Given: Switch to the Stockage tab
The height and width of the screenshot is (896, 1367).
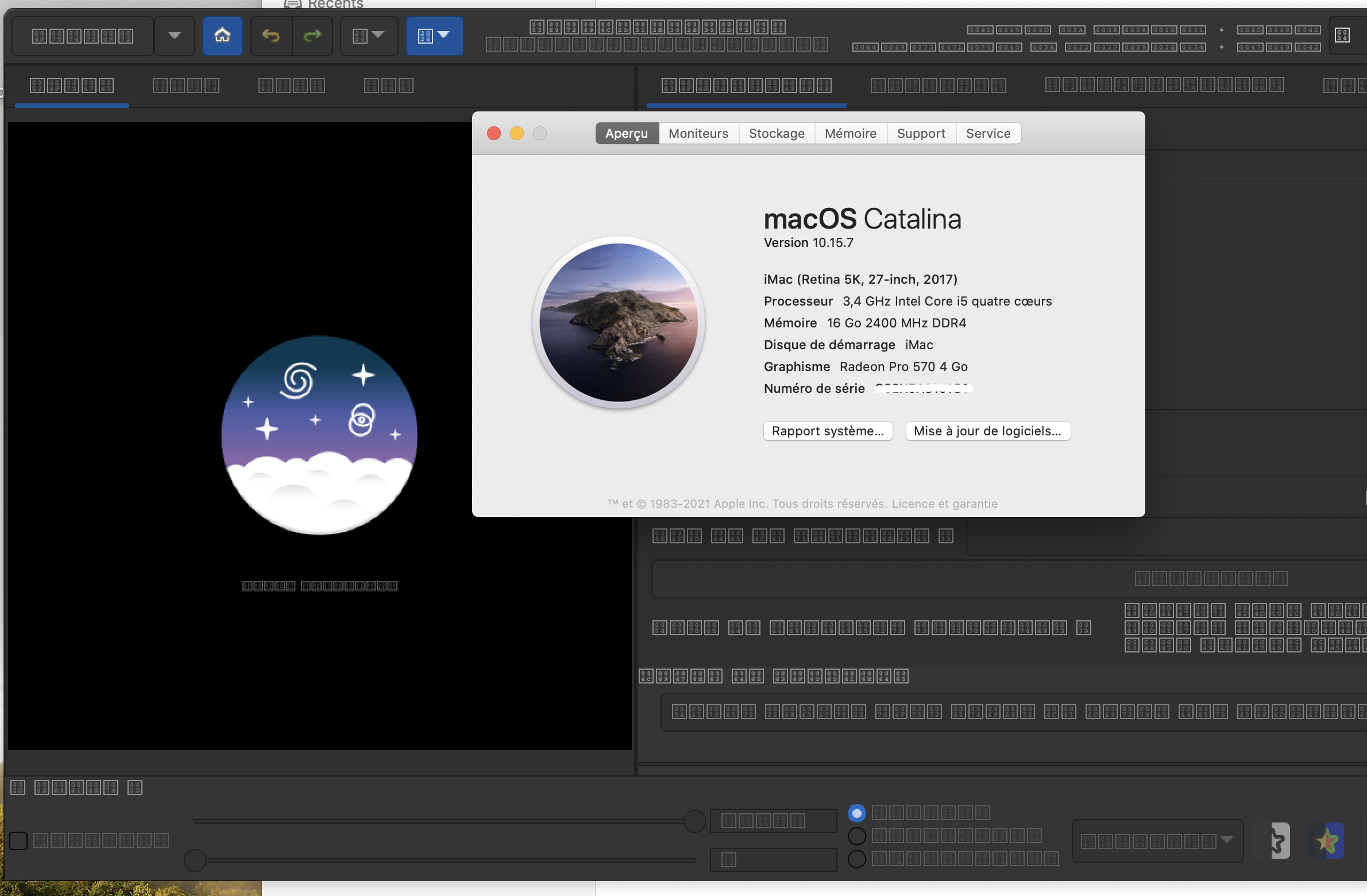Looking at the screenshot, I should pyautogui.click(x=777, y=133).
